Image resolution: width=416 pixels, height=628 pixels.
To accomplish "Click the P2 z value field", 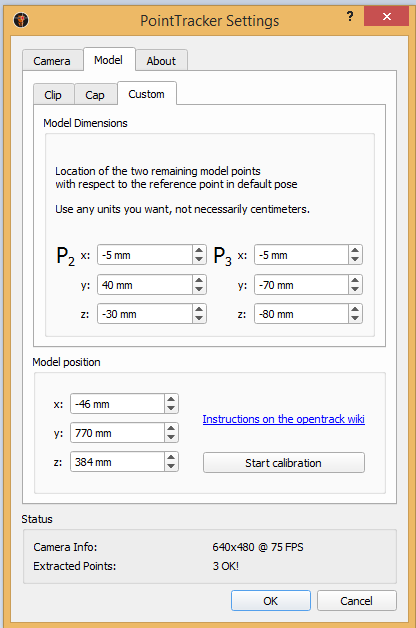I will [x=145, y=314].
